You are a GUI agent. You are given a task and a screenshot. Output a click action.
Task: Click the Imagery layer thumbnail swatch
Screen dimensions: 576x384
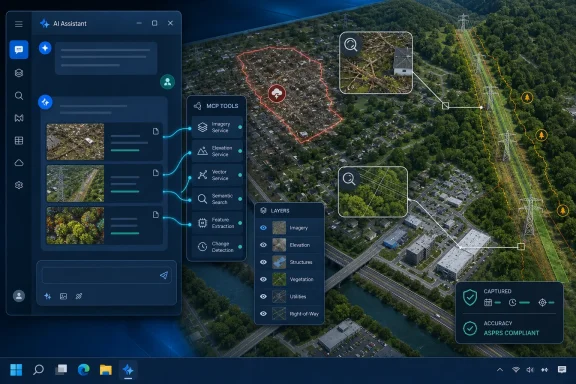(279, 228)
